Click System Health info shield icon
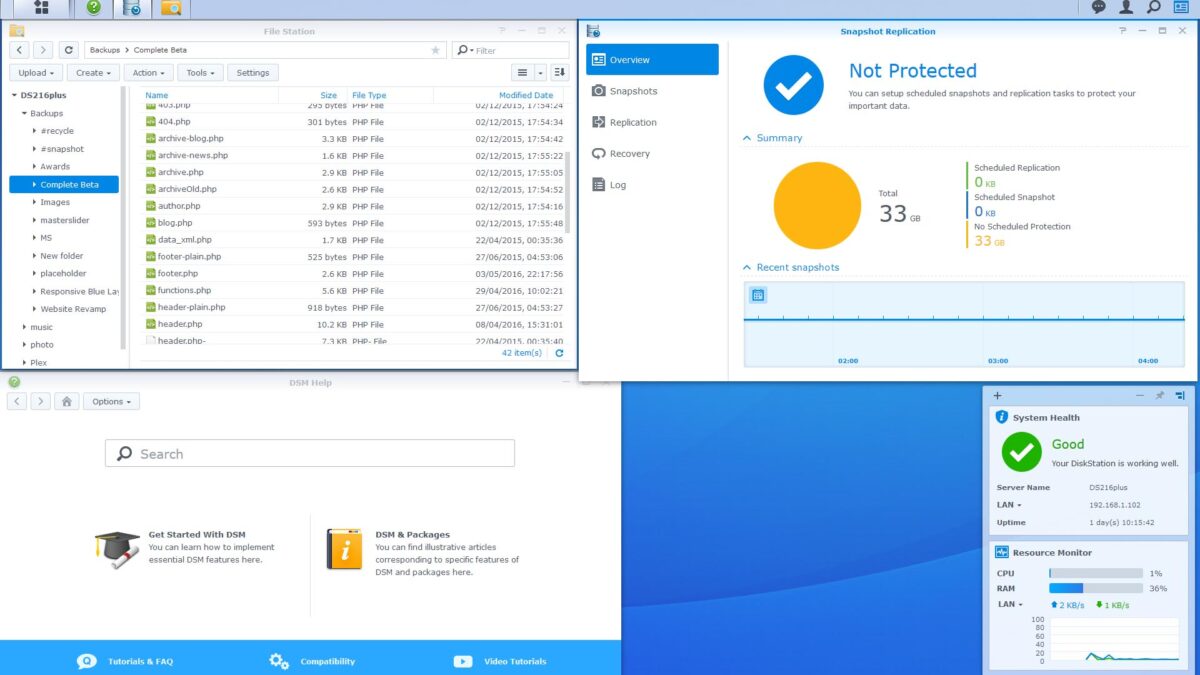Image resolution: width=1200 pixels, height=675 pixels. (1002, 417)
